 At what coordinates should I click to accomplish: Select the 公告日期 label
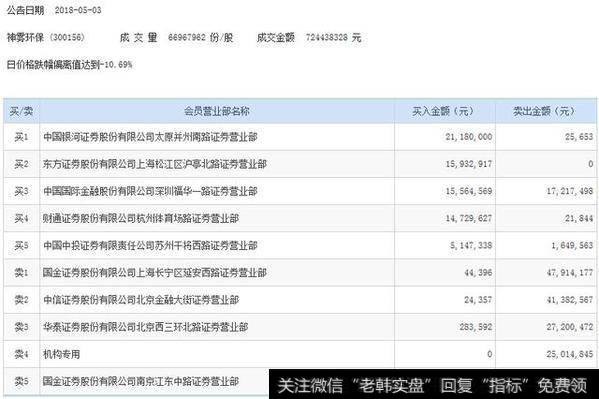25,10
